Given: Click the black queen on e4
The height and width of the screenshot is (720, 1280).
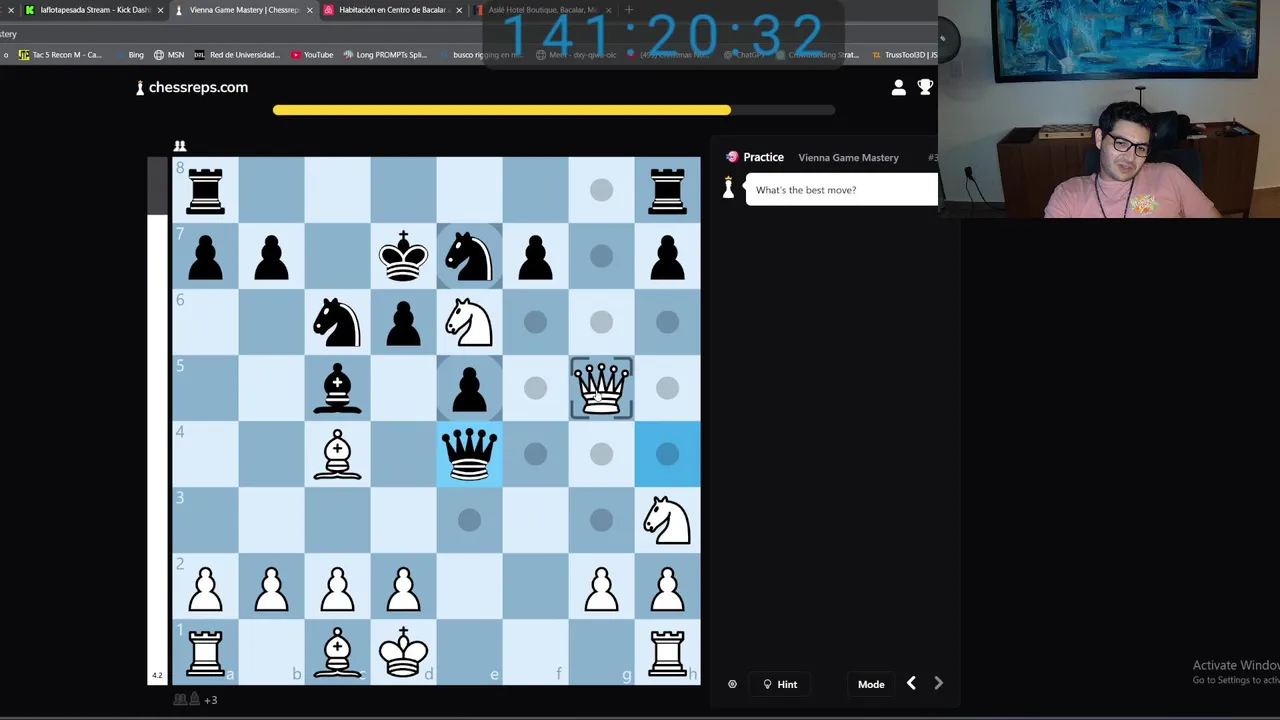Looking at the screenshot, I should (469, 454).
